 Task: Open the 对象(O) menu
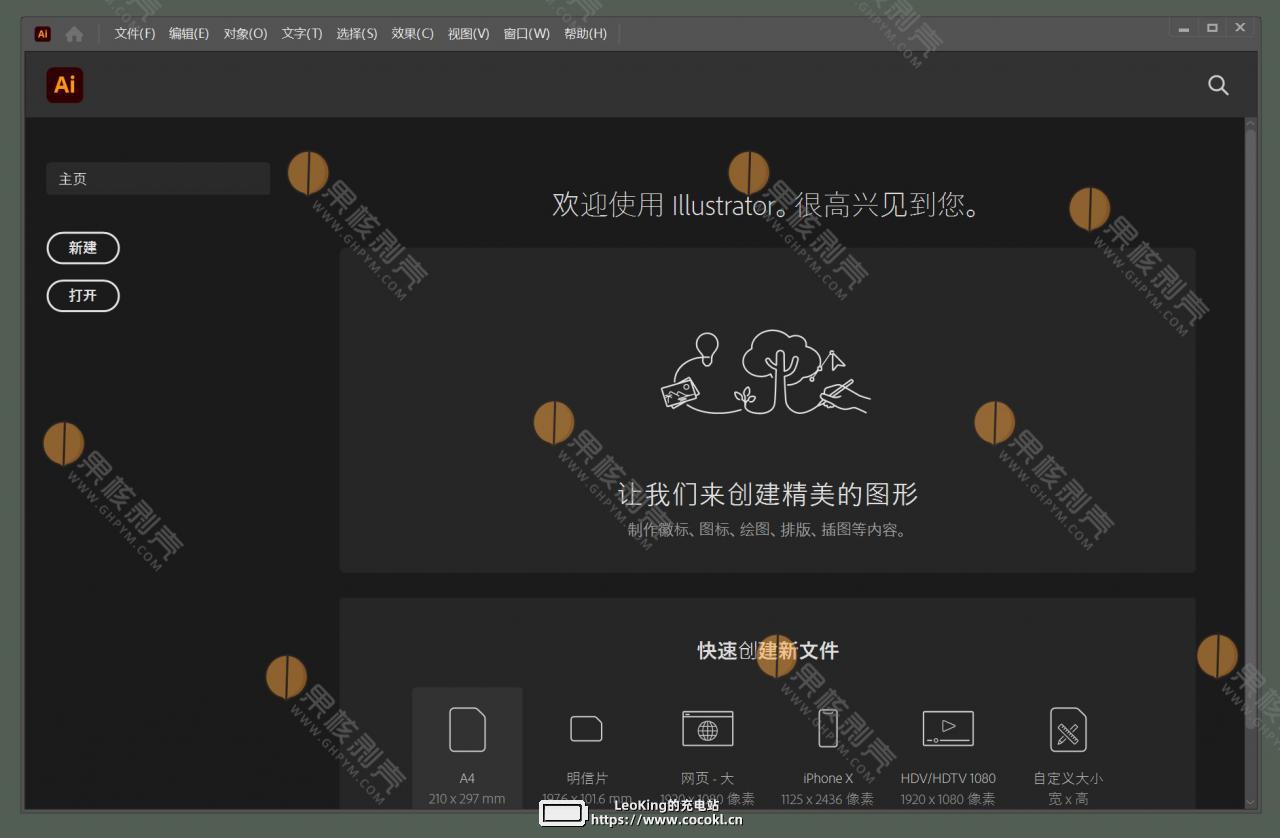click(x=245, y=33)
